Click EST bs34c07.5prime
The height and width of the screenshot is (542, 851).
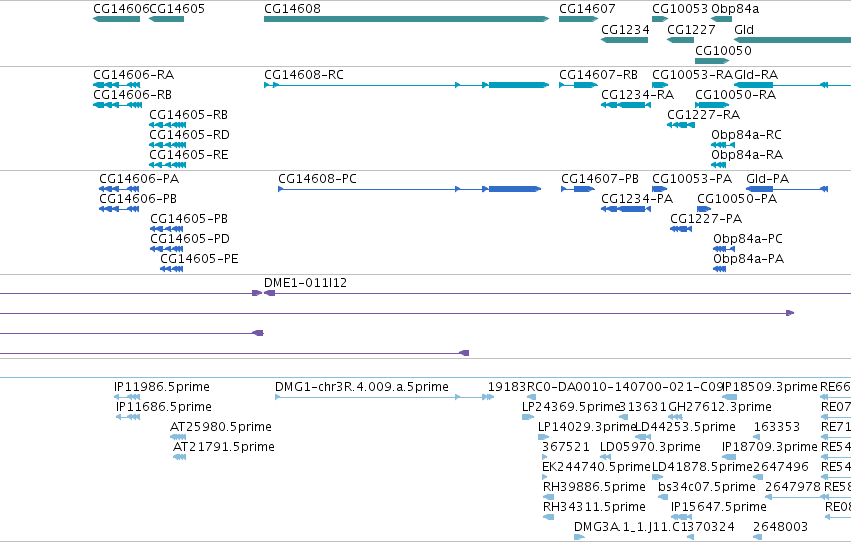663,498
